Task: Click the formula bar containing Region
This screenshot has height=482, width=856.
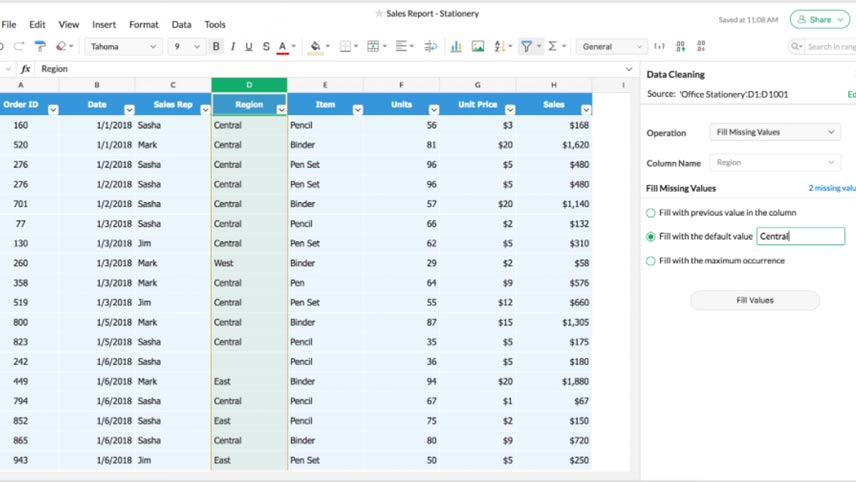Action: 330,69
